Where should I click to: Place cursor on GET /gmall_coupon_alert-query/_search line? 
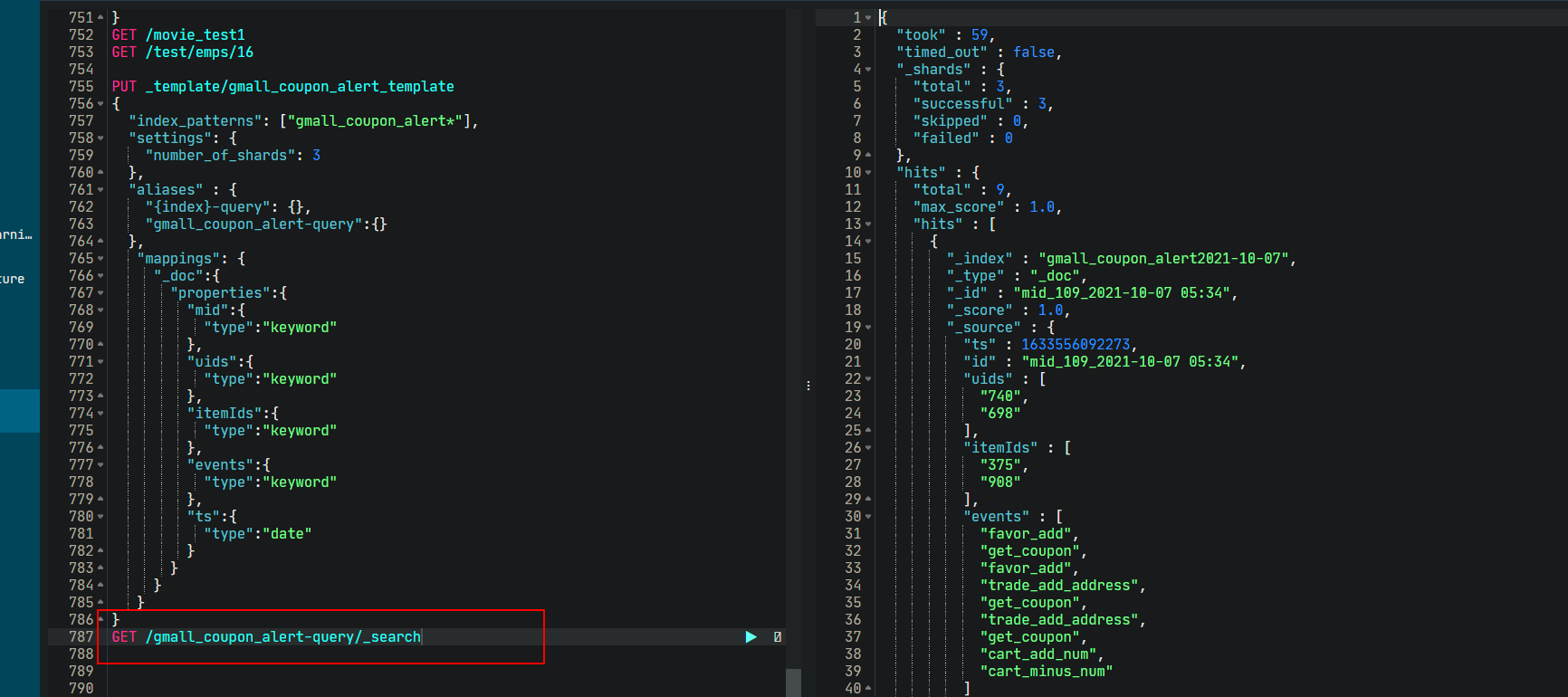coord(266,637)
